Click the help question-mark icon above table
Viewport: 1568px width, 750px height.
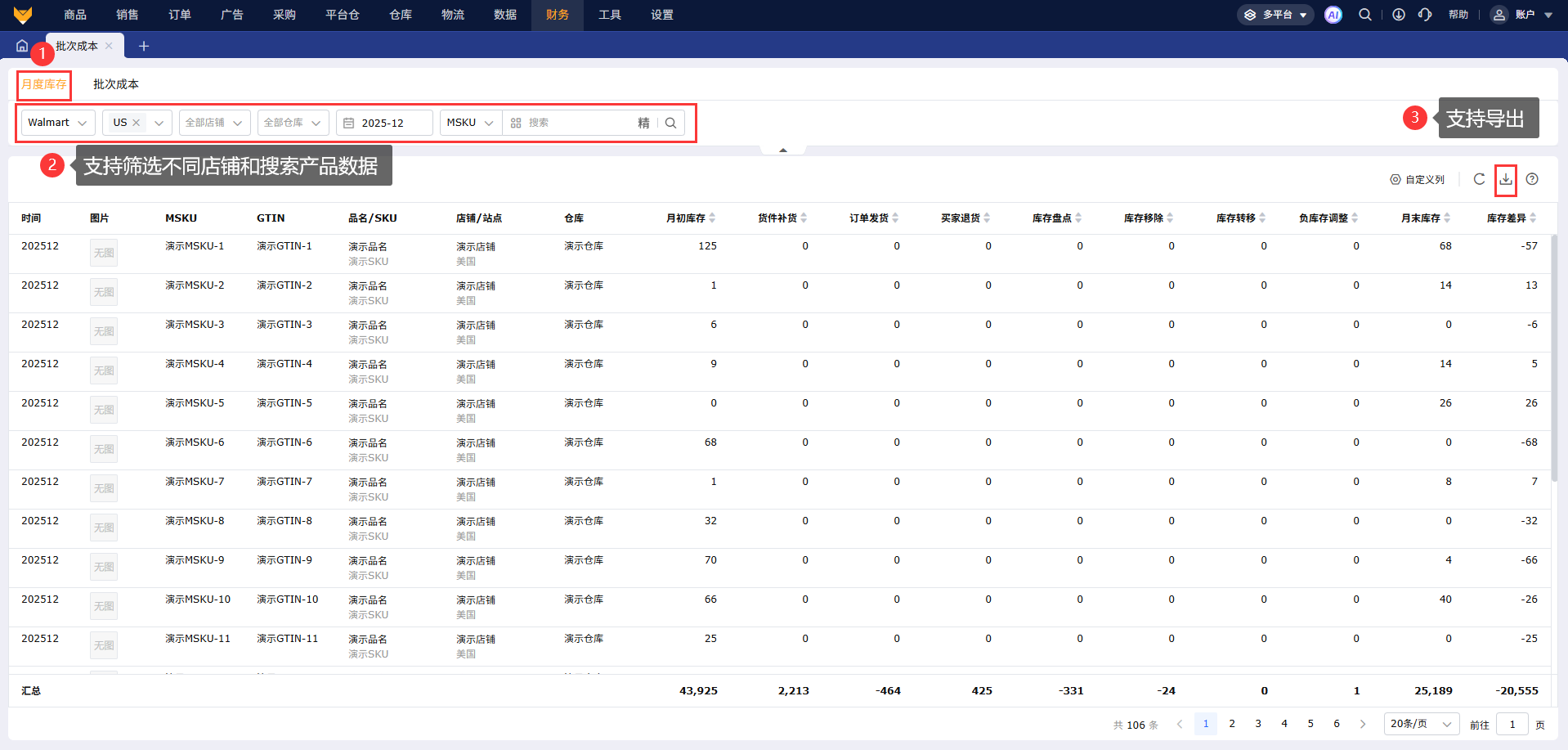pos(1532,179)
